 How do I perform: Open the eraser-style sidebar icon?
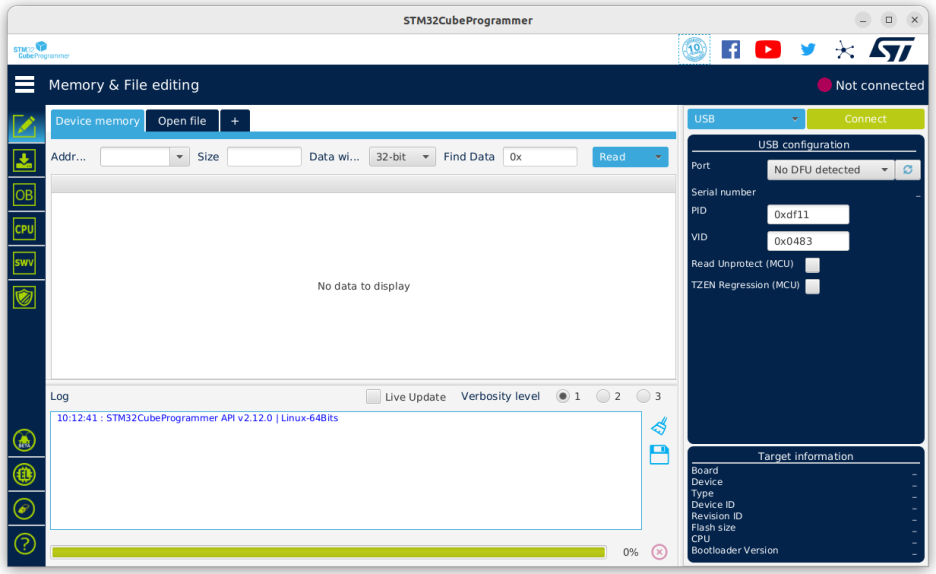point(24,509)
